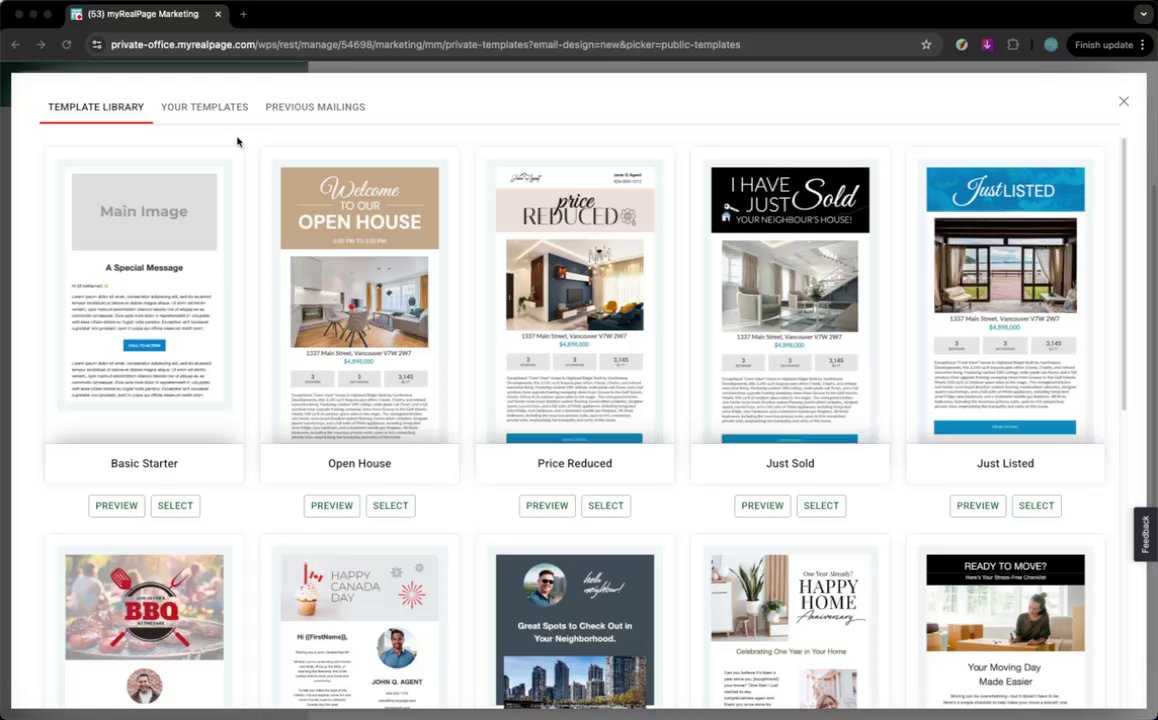Close the template library dialog
Viewport: 1158px width, 720px height.
[1123, 101]
